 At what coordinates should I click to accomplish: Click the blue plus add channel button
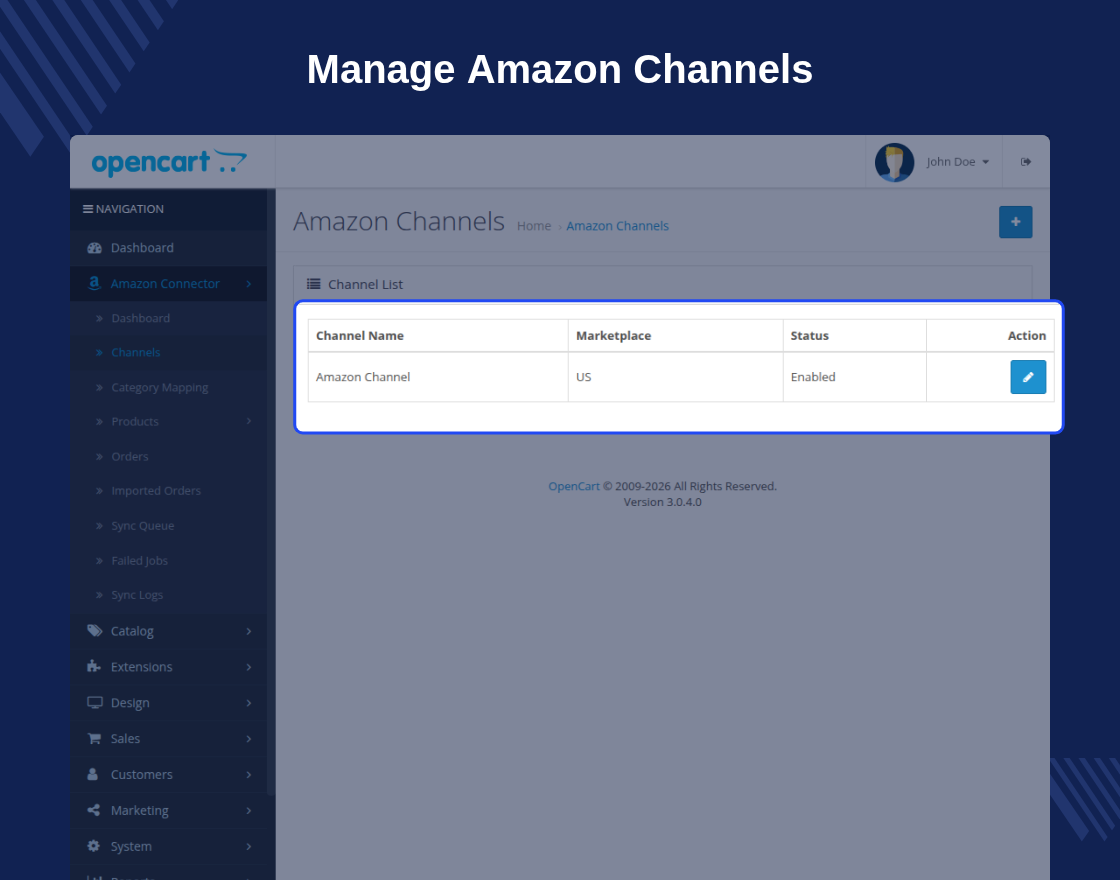coord(1015,222)
